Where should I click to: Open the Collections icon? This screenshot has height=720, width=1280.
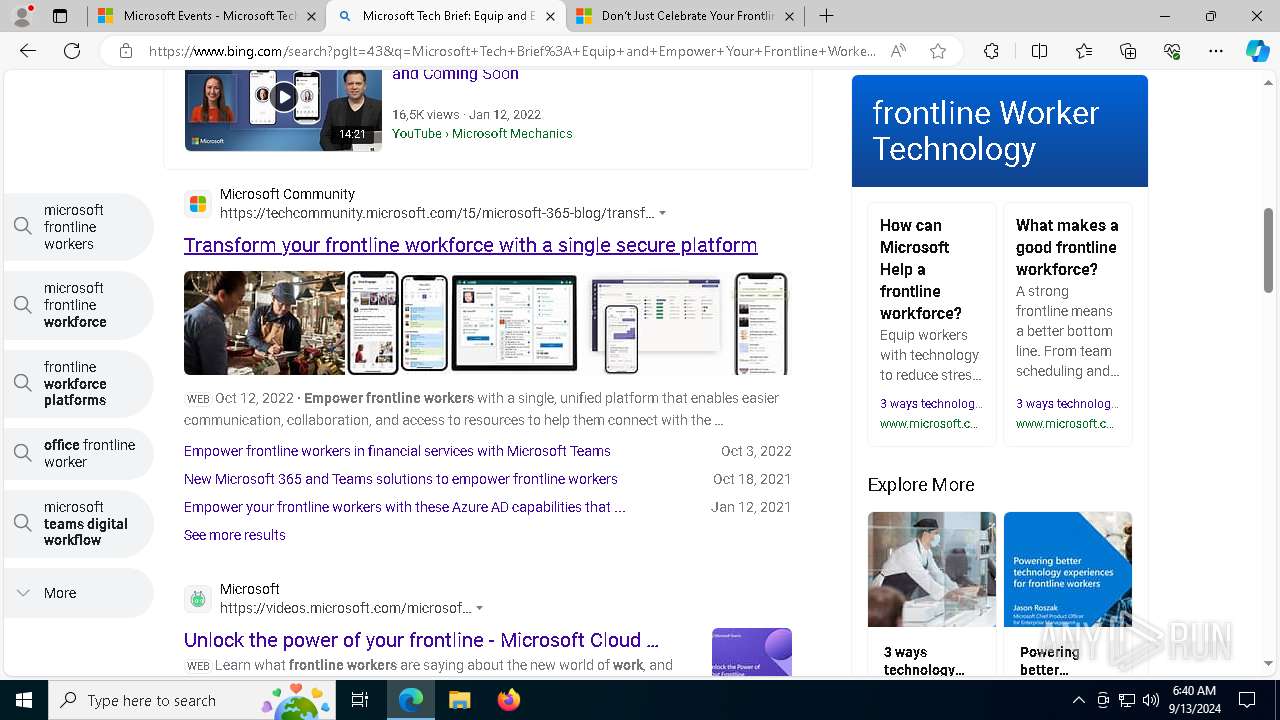click(1128, 51)
